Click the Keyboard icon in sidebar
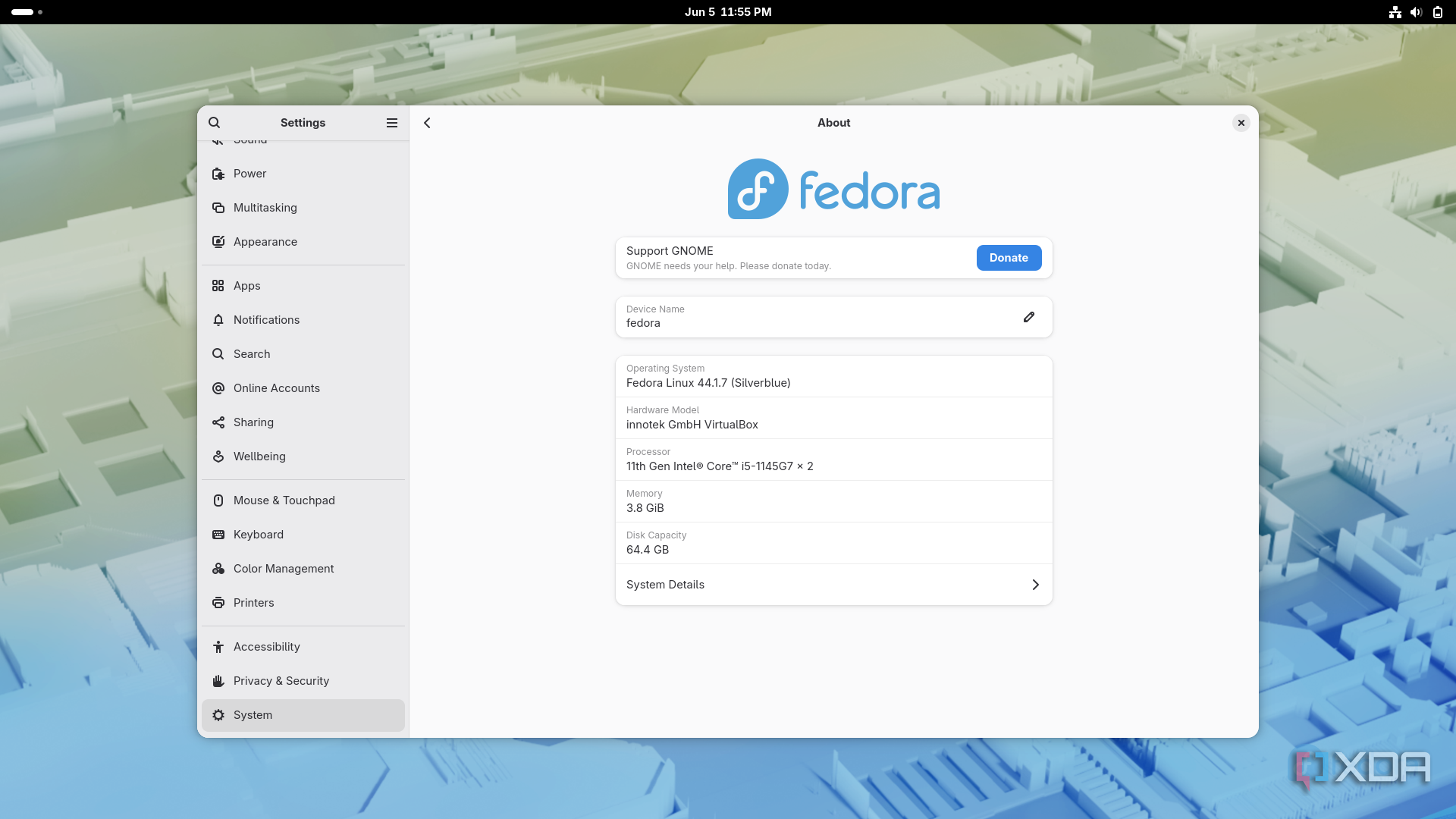This screenshot has width=1456, height=819. click(x=218, y=535)
